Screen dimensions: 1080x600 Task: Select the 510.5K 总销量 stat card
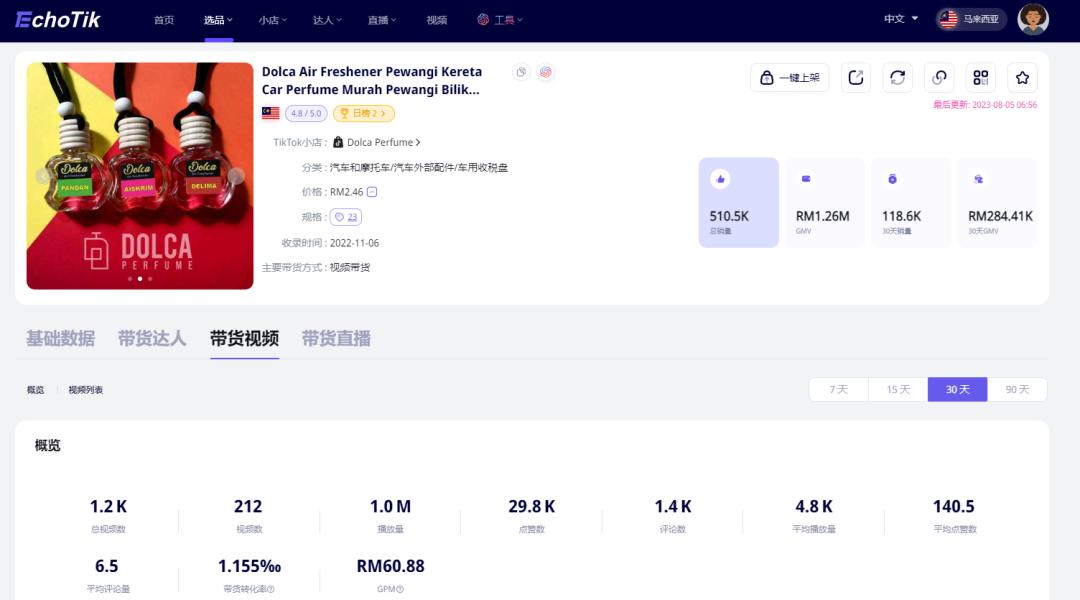pyautogui.click(x=738, y=203)
